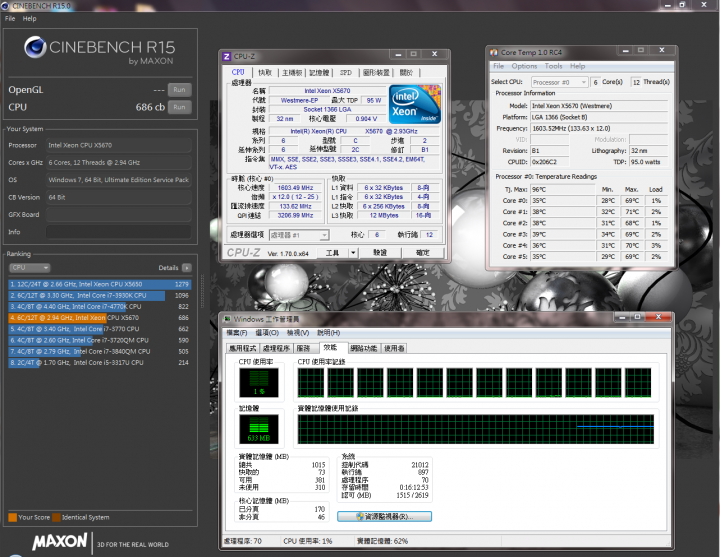Open the Core Temp Tools menu
Image resolution: width=720 pixels, height=557 pixels.
pyautogui.click(x=553, y=66)
